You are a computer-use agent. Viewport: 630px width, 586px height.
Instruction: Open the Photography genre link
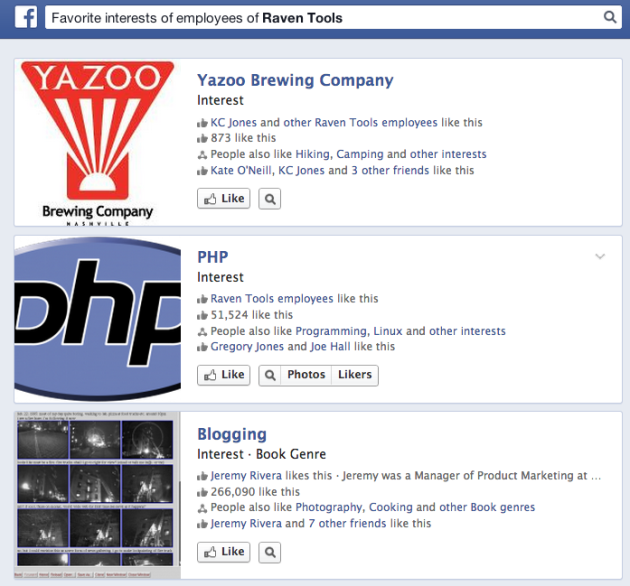point(329,508)
